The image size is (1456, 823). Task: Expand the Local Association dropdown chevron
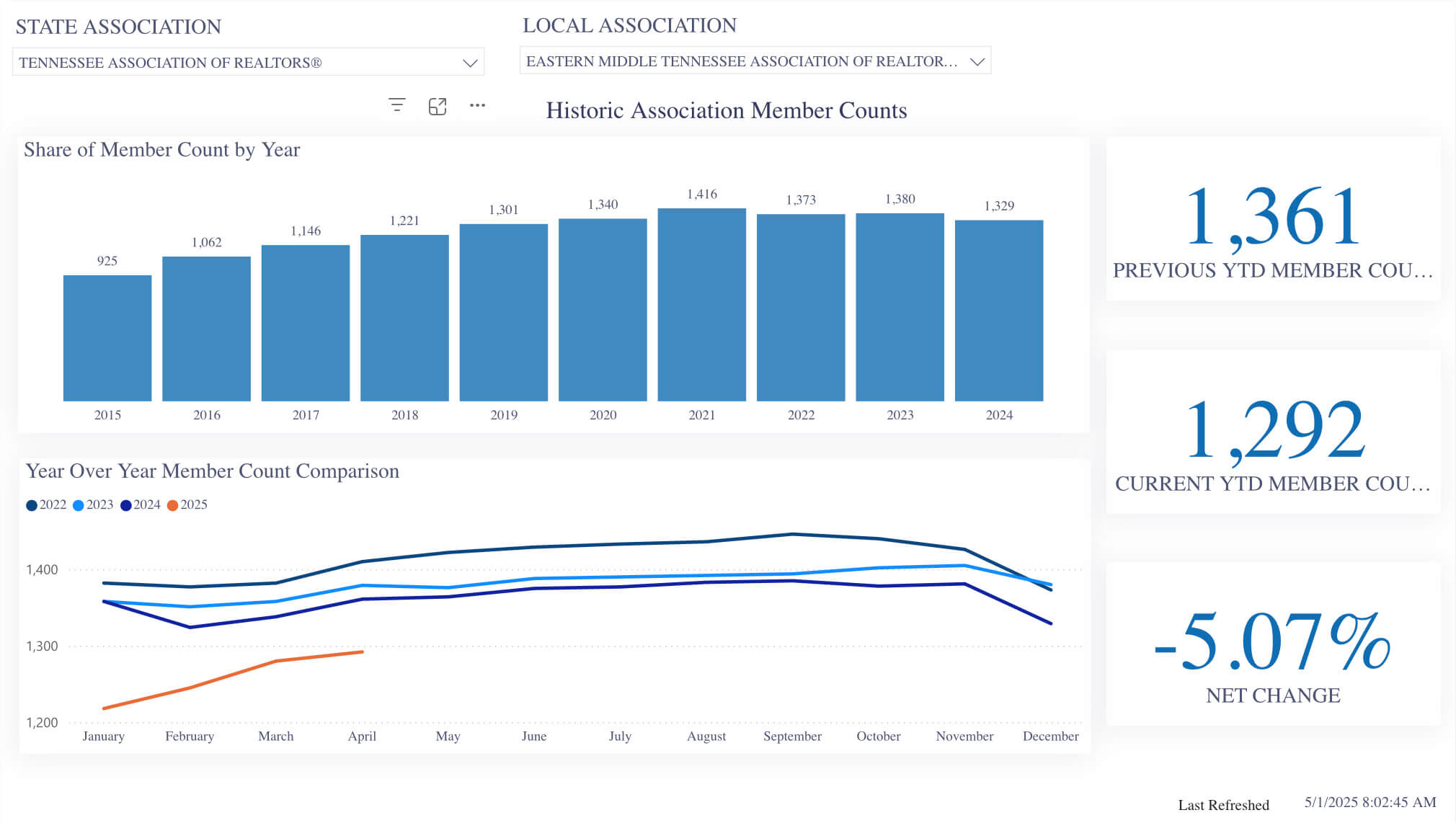(x=977, y=61)
